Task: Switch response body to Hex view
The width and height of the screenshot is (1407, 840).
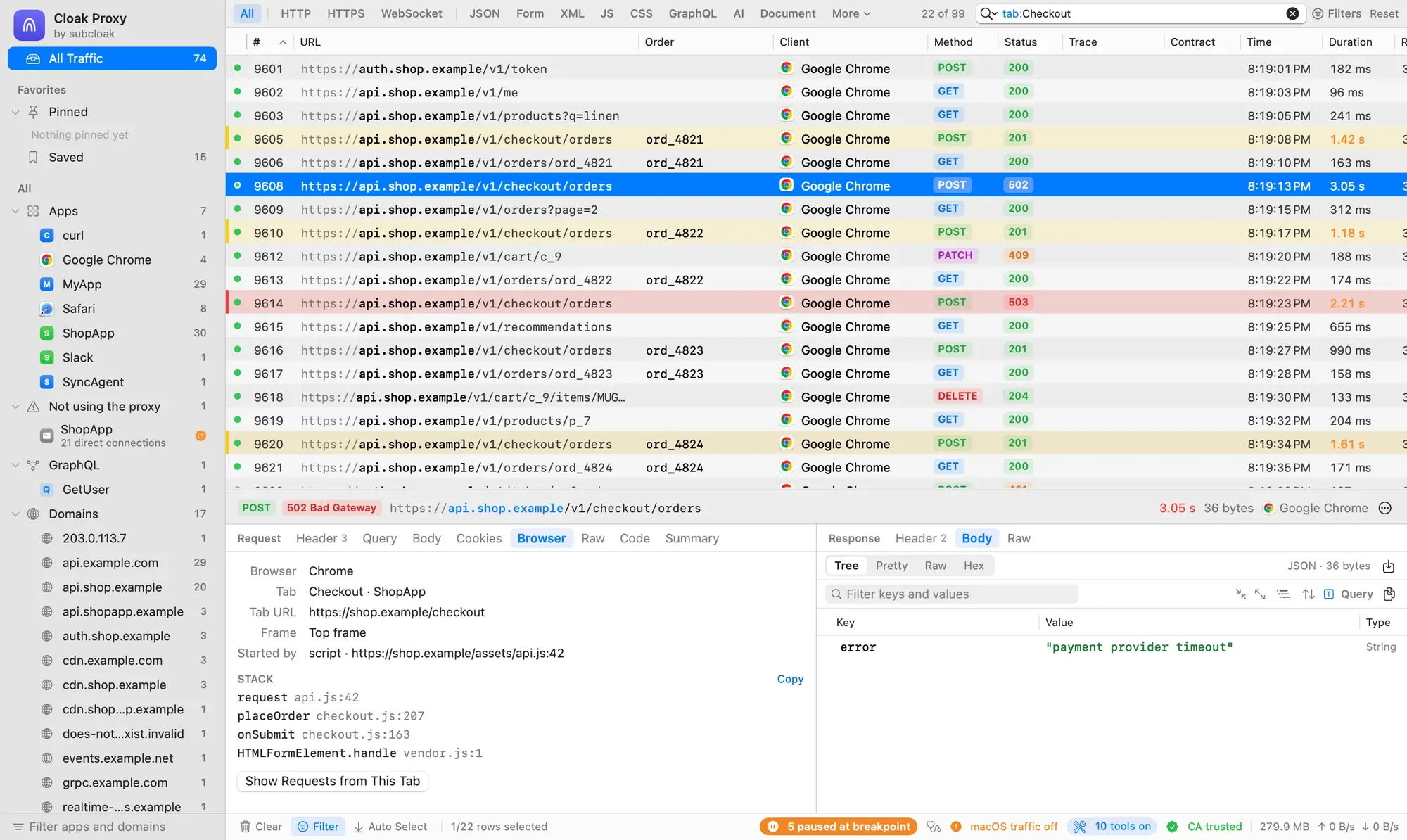Action: [974, 566]
